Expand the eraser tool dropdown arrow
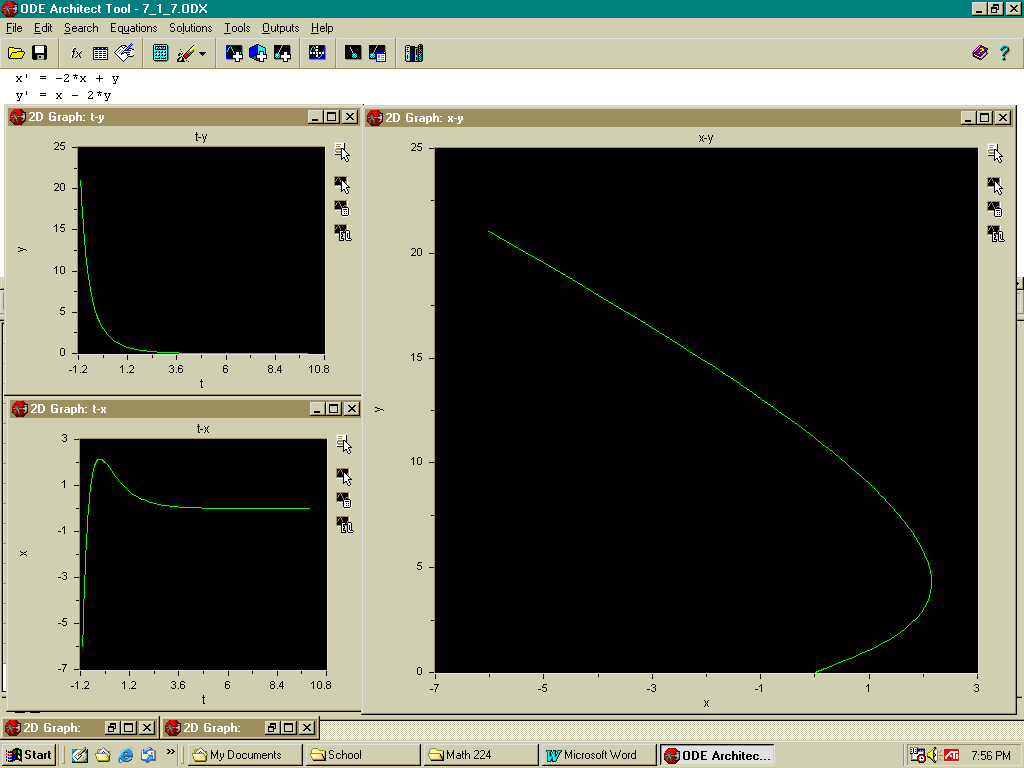The height and width of the screenshot is (768, 1024). tap(202, 54)
